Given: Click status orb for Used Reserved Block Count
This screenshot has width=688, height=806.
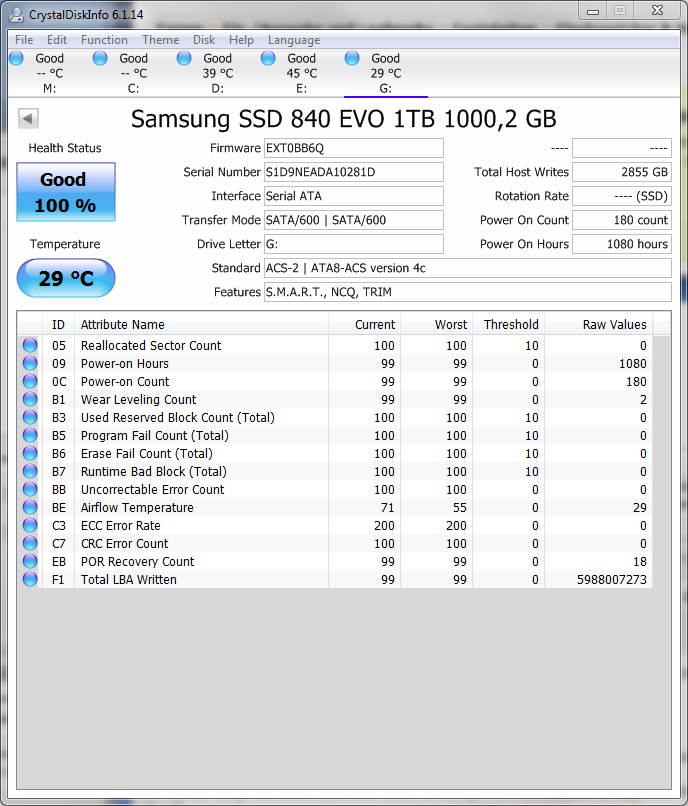Looking at the screenshot, I should [x=30, y=417].
